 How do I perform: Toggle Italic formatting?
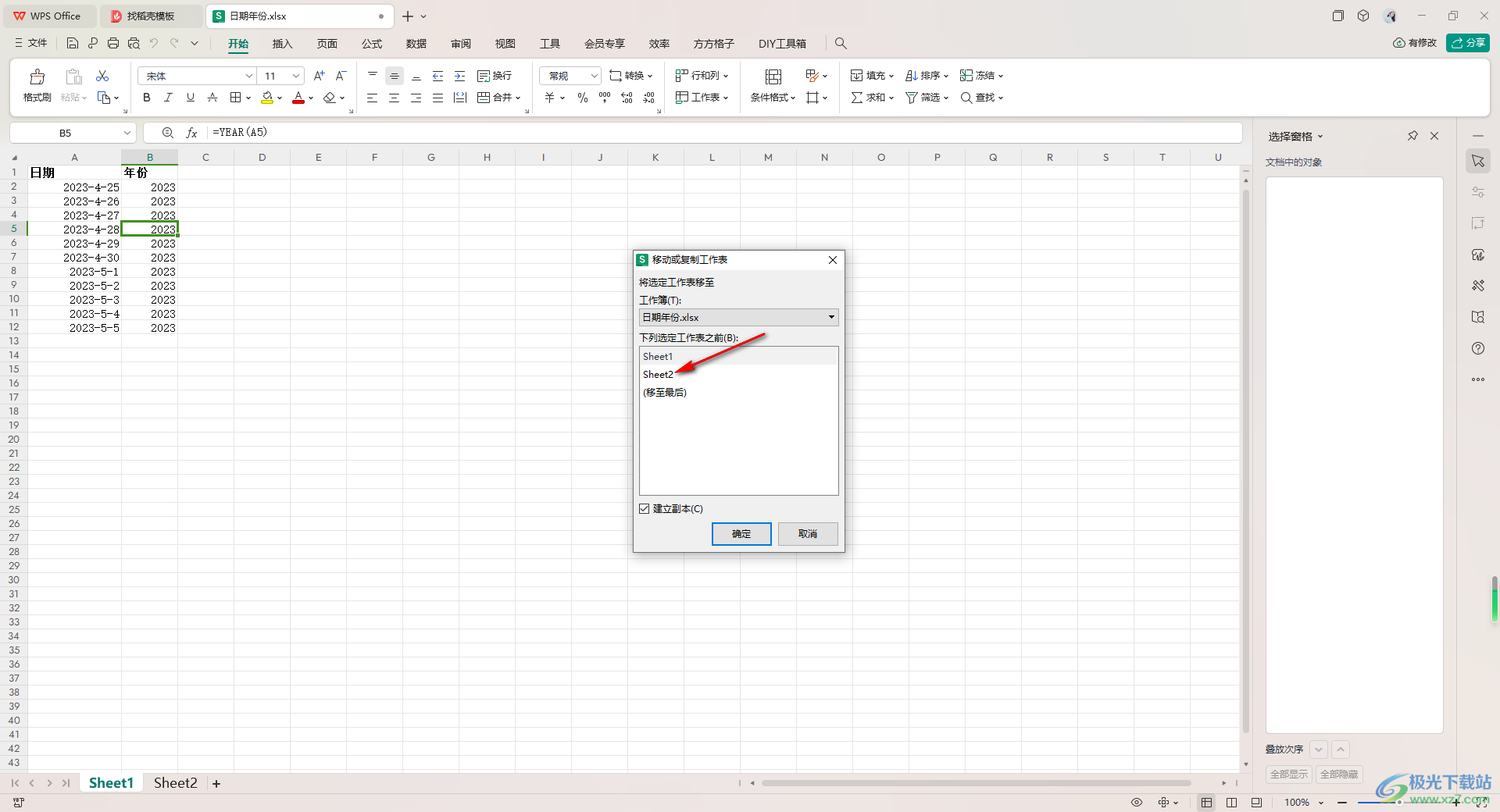pos(168,98)
